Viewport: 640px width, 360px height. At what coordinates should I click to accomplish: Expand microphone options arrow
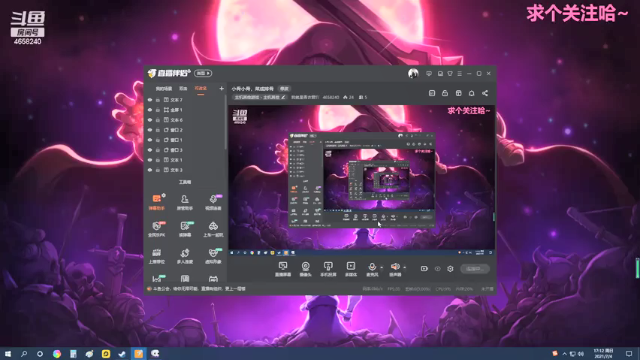tap(382, 268)
